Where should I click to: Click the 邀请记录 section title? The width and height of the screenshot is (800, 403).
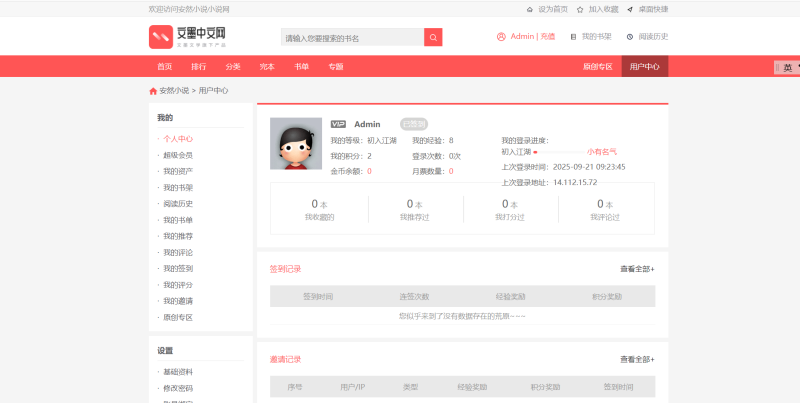click(x=286, y=360)
